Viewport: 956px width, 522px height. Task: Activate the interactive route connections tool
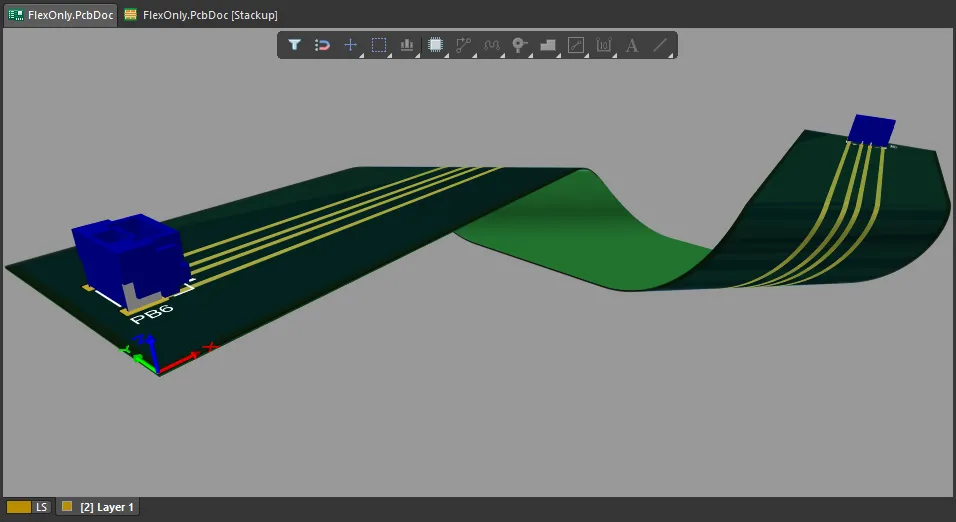(463, 45)
